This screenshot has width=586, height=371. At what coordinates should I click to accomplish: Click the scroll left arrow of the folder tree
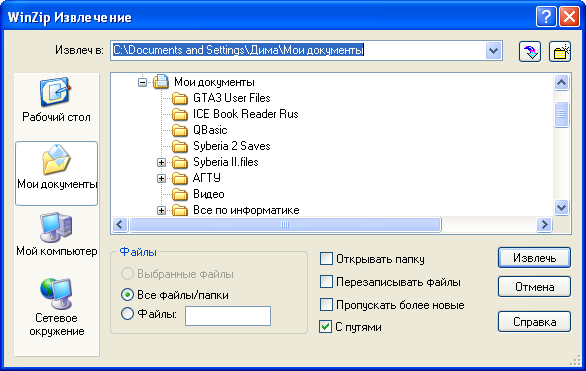pos(120,225)
